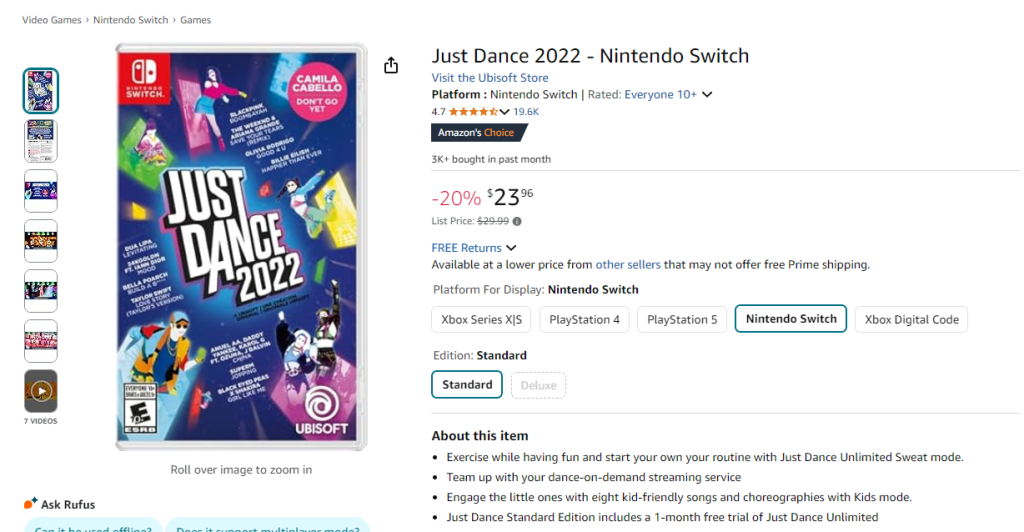Open the star rating breakdown chevron
Image resolution: width=1024 pixels, height=532 pixels.
point(504,112)
